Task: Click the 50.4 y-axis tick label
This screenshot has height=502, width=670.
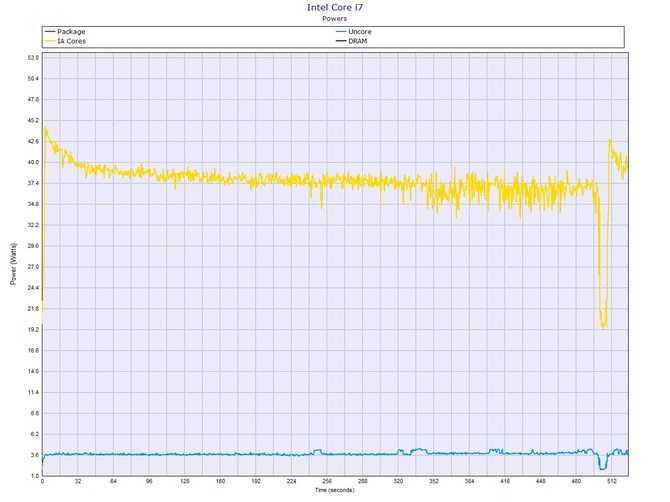Action: (33, 79)
